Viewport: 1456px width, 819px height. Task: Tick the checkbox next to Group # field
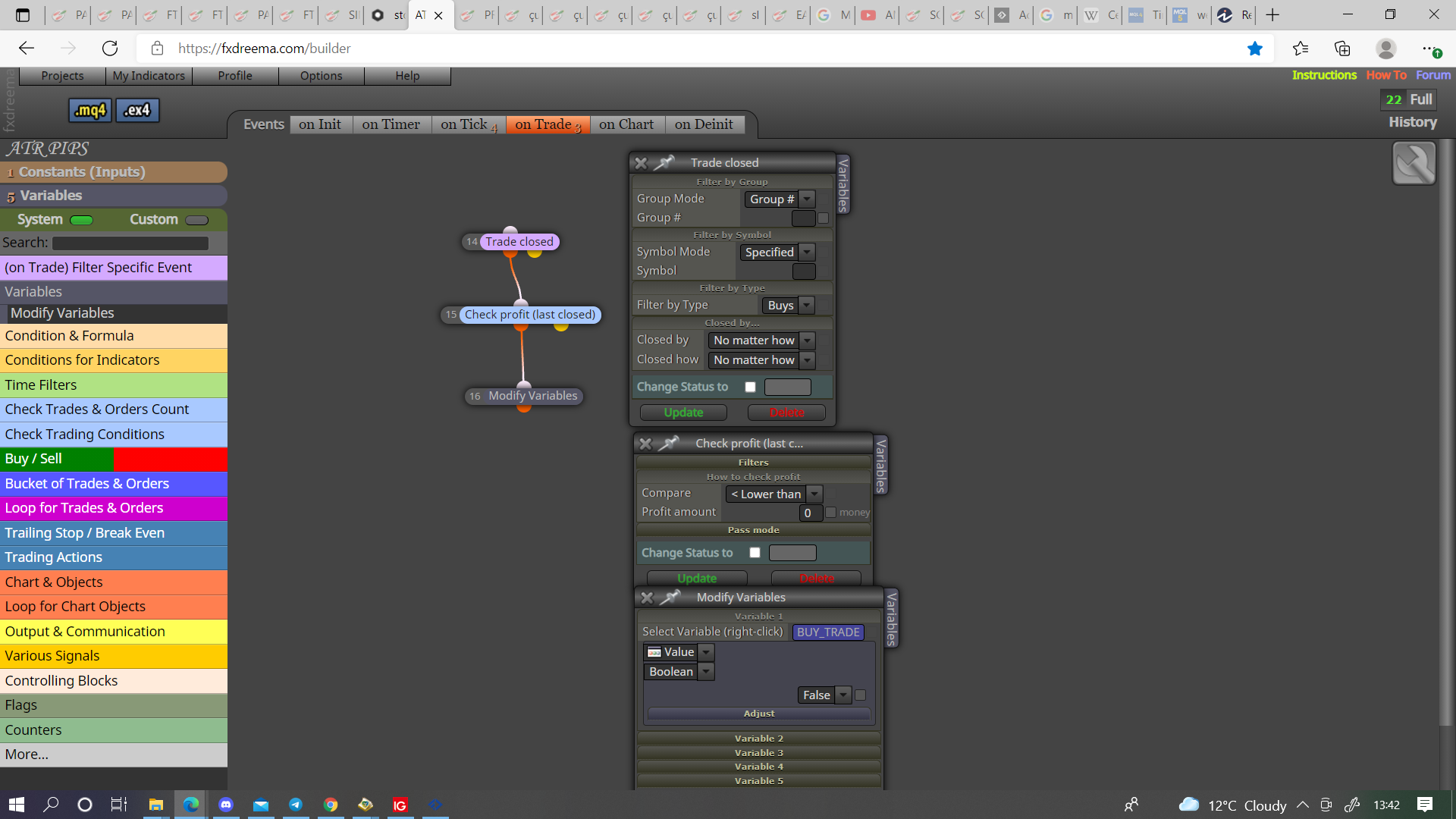coord(824,218)
